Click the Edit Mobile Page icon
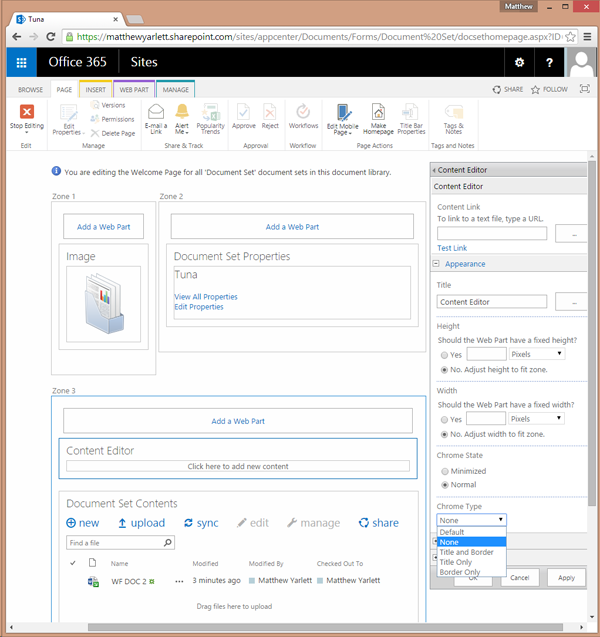The image size is (600, 637). click(343, 113)
